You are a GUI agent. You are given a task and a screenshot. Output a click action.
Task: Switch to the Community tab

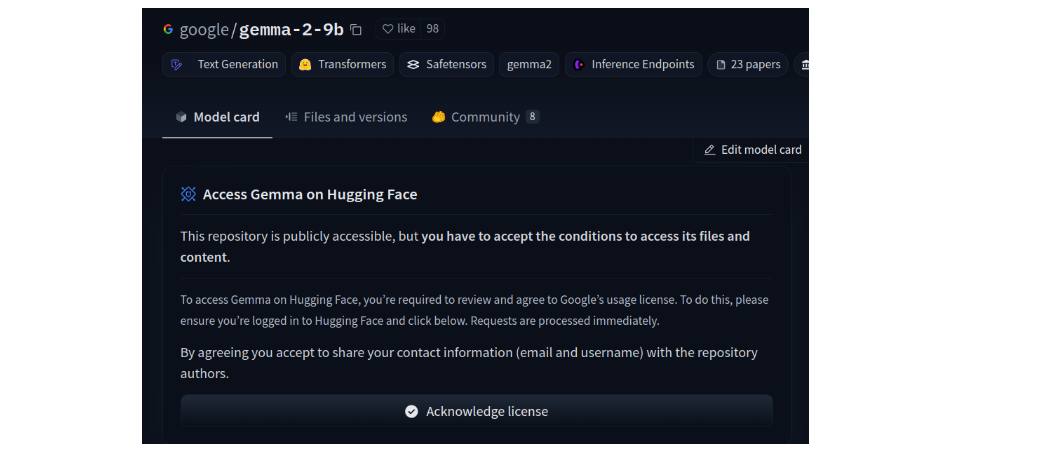click(485, 117)
